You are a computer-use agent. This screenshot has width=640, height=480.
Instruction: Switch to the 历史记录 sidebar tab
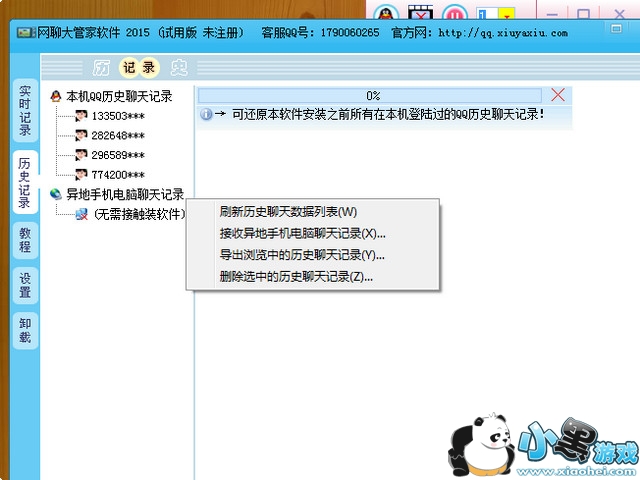tap(25, 182)
